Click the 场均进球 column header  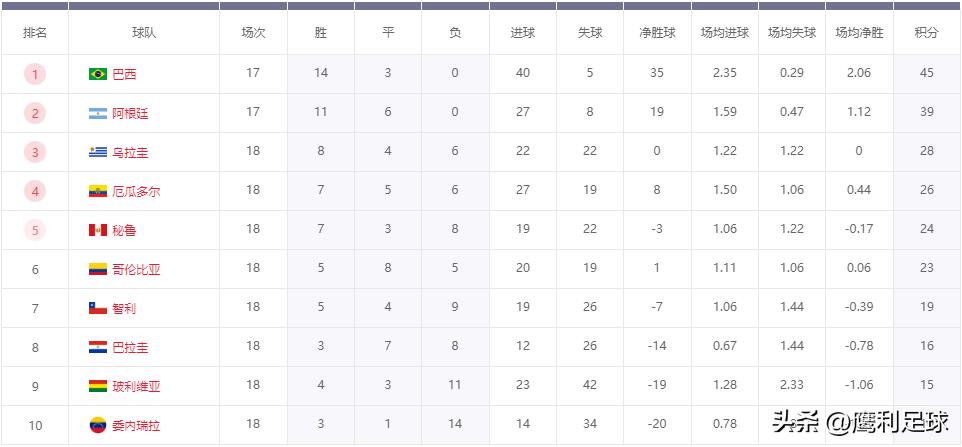tap(725, 33)
